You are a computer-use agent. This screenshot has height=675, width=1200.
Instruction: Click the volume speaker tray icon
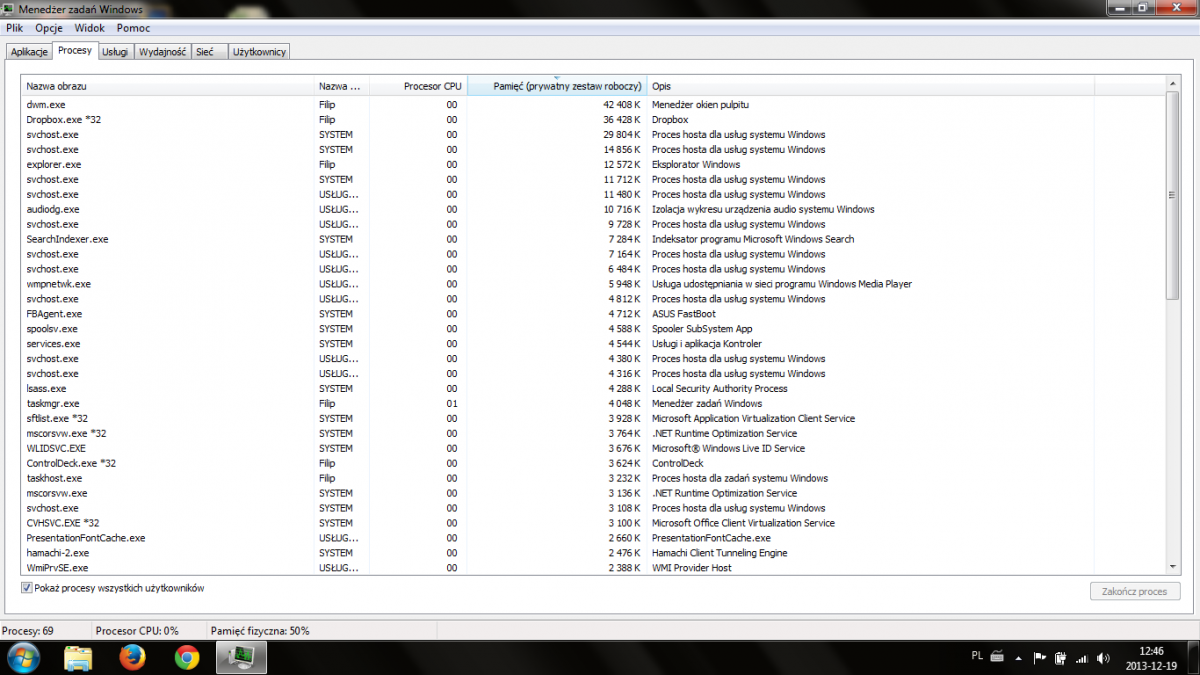[x=1102, y=658]
